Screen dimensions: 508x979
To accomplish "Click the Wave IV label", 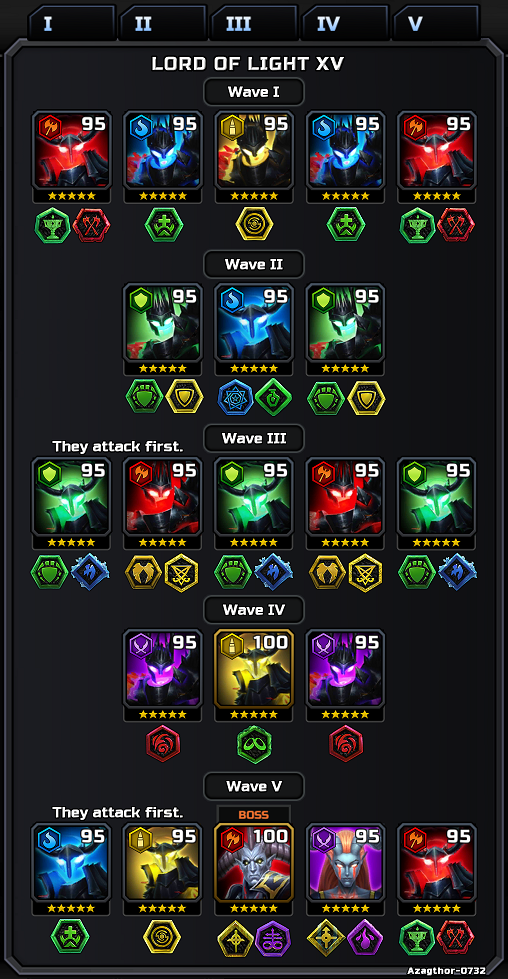I will point(254,609).
